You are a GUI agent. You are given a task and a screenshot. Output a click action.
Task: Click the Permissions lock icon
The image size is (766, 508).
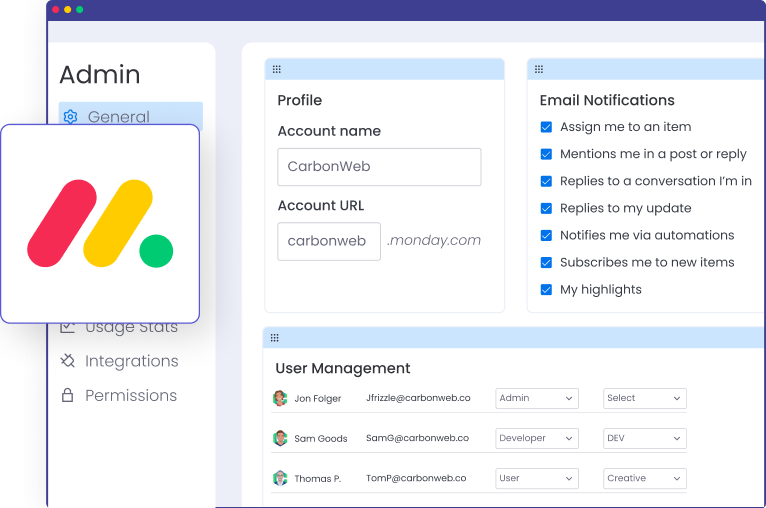click(68, 396)
